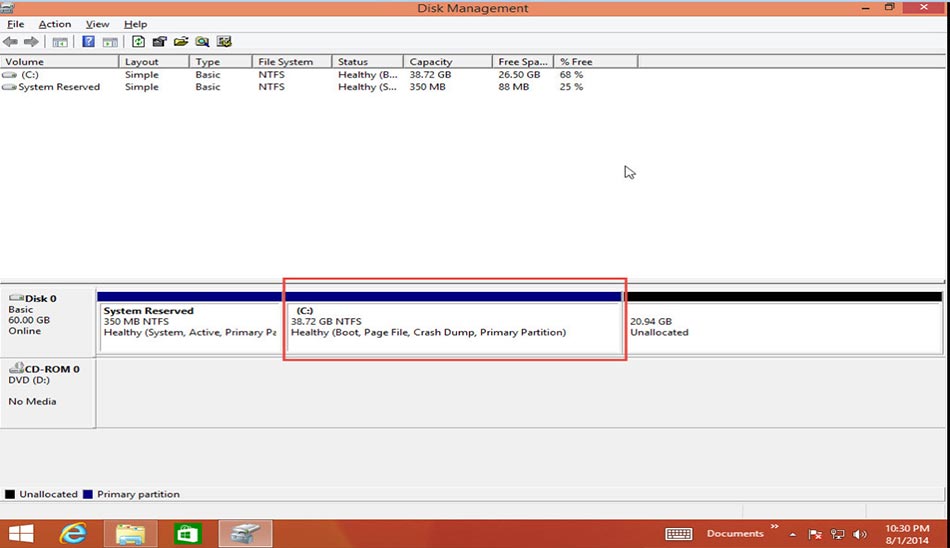Click the 38.72 GB capacity cell
This screenshot has height=548, width=950.
430,75
